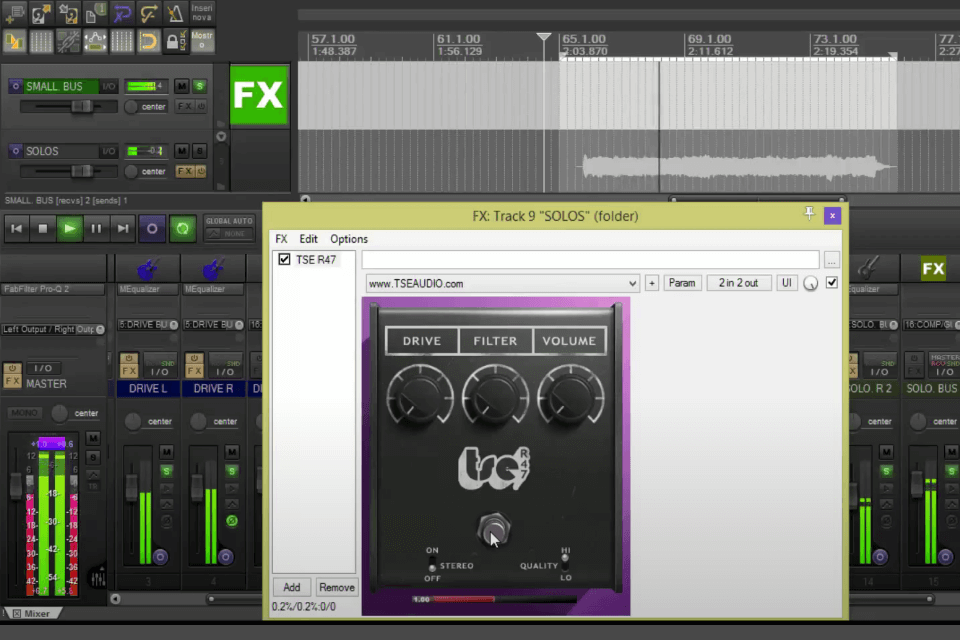Click the Add button in FX window
Image resolution: width=960 pixels, height=640 pixels.
click(x=291, y=588)
